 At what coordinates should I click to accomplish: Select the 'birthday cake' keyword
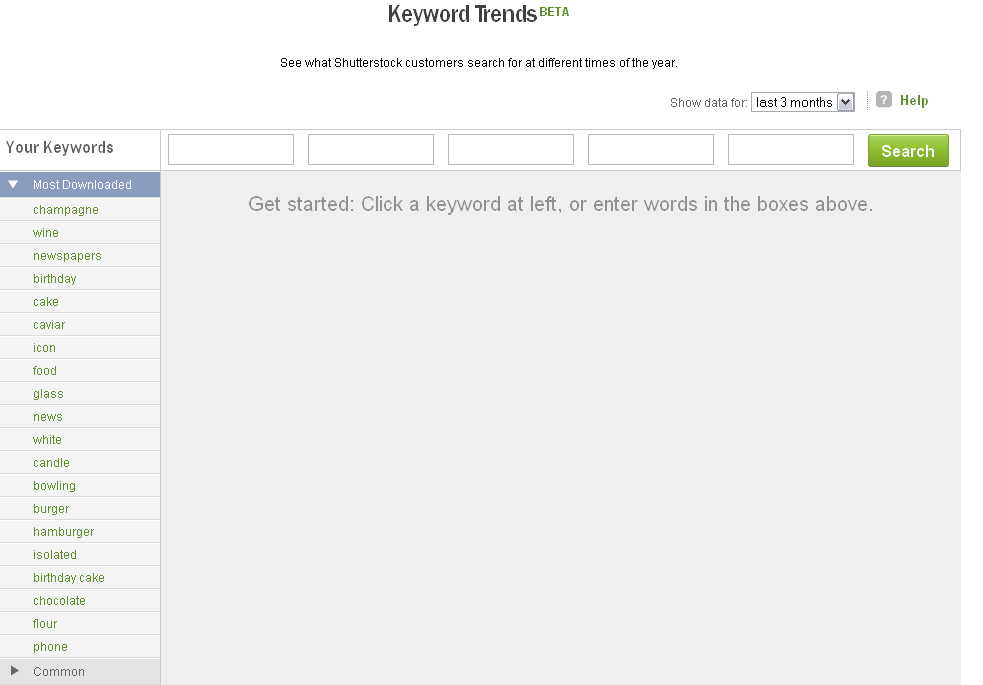point(69,578)
